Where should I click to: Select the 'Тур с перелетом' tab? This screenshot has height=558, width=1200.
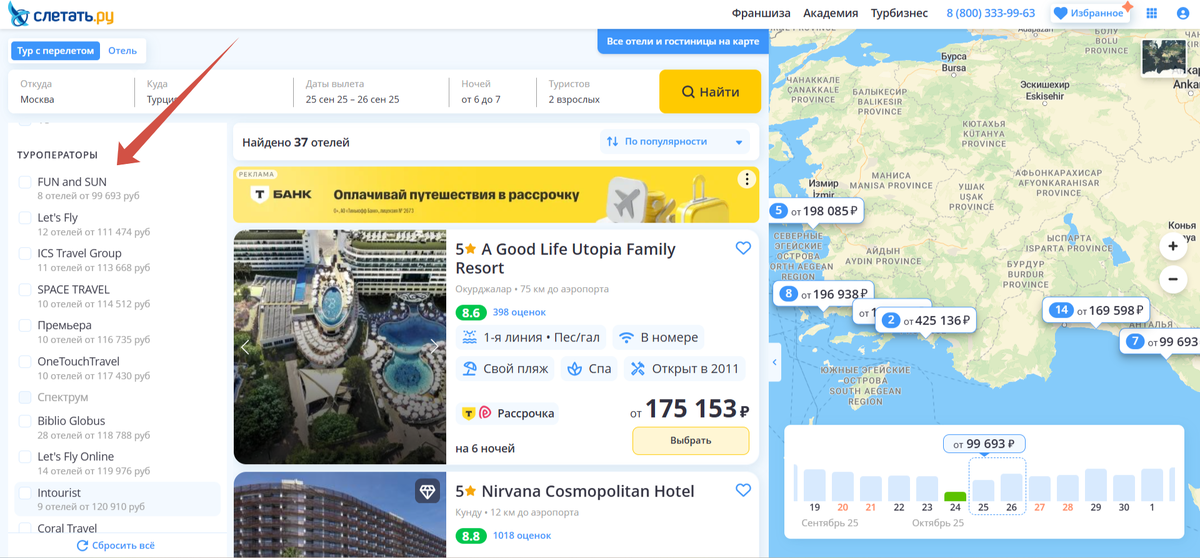[56, 51]
